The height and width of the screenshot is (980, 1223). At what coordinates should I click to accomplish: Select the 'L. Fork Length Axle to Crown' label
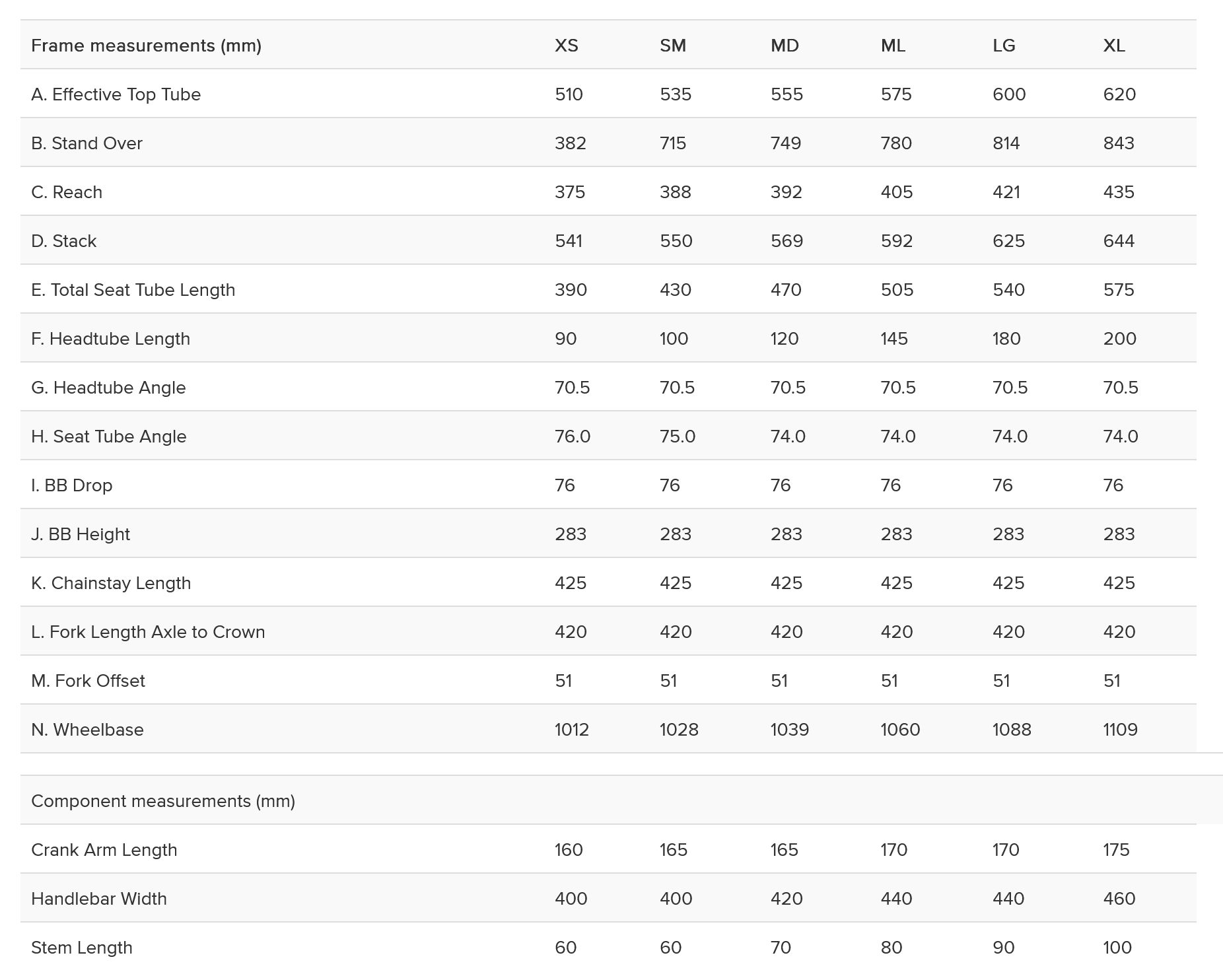(148, 632)
